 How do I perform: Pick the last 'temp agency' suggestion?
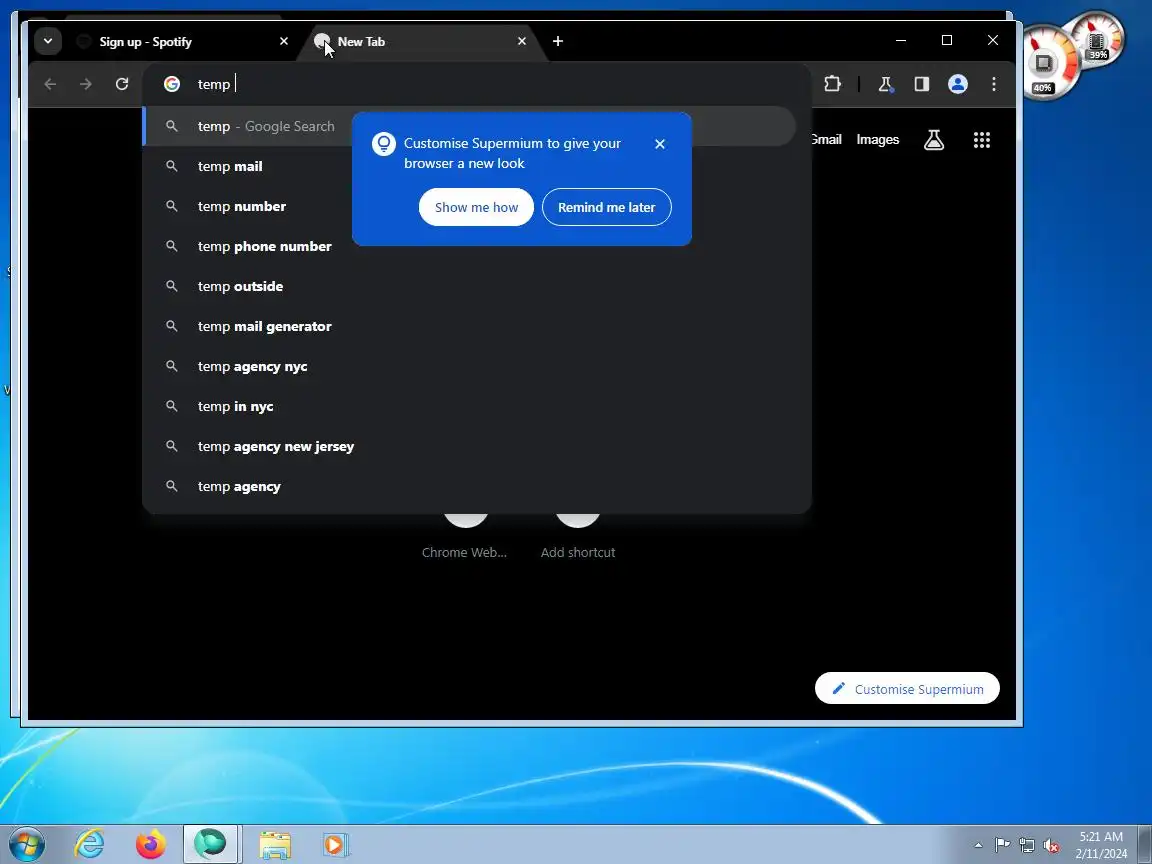[x=469, y=486]
